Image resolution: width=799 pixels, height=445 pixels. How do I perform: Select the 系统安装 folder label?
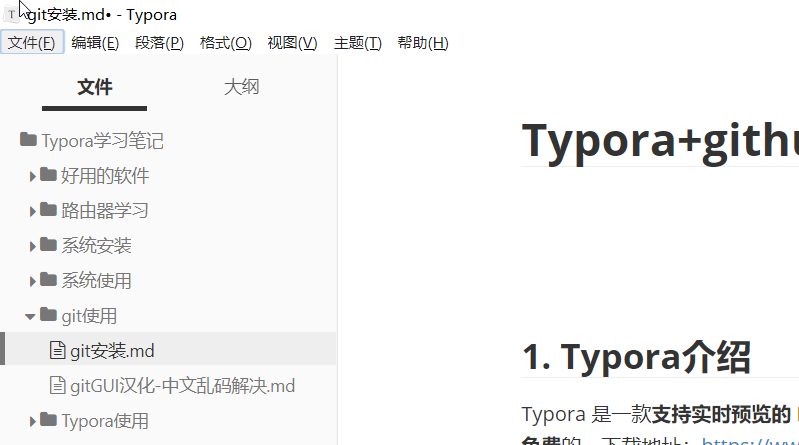pyautogui.click(x=96, y=246)
